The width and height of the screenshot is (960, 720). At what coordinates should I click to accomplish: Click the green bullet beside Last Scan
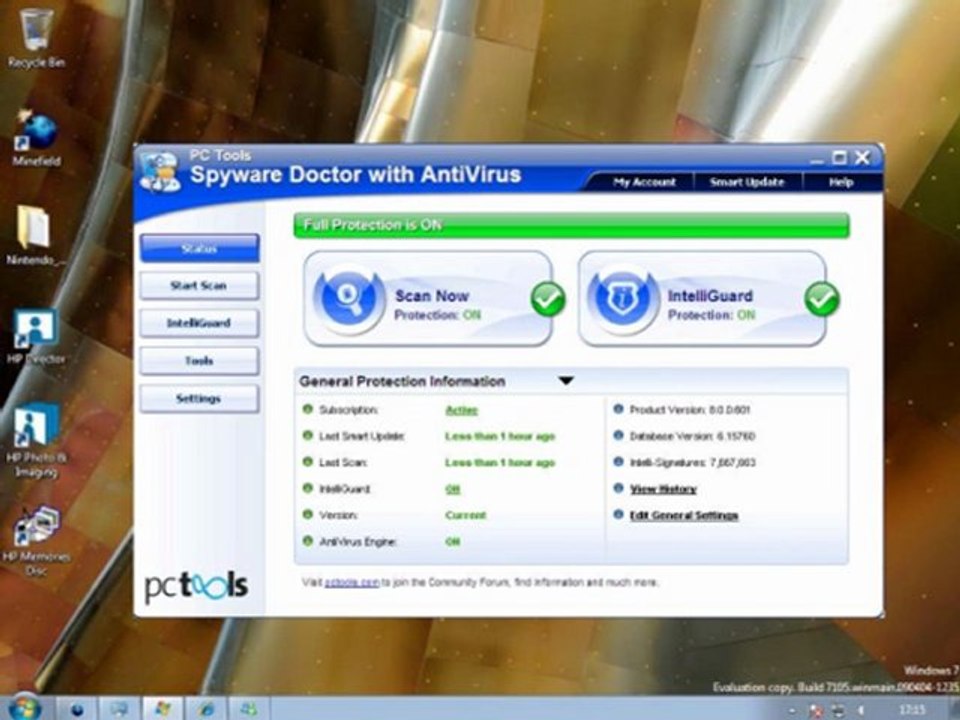pyautogui.click(x=308, y=462)
